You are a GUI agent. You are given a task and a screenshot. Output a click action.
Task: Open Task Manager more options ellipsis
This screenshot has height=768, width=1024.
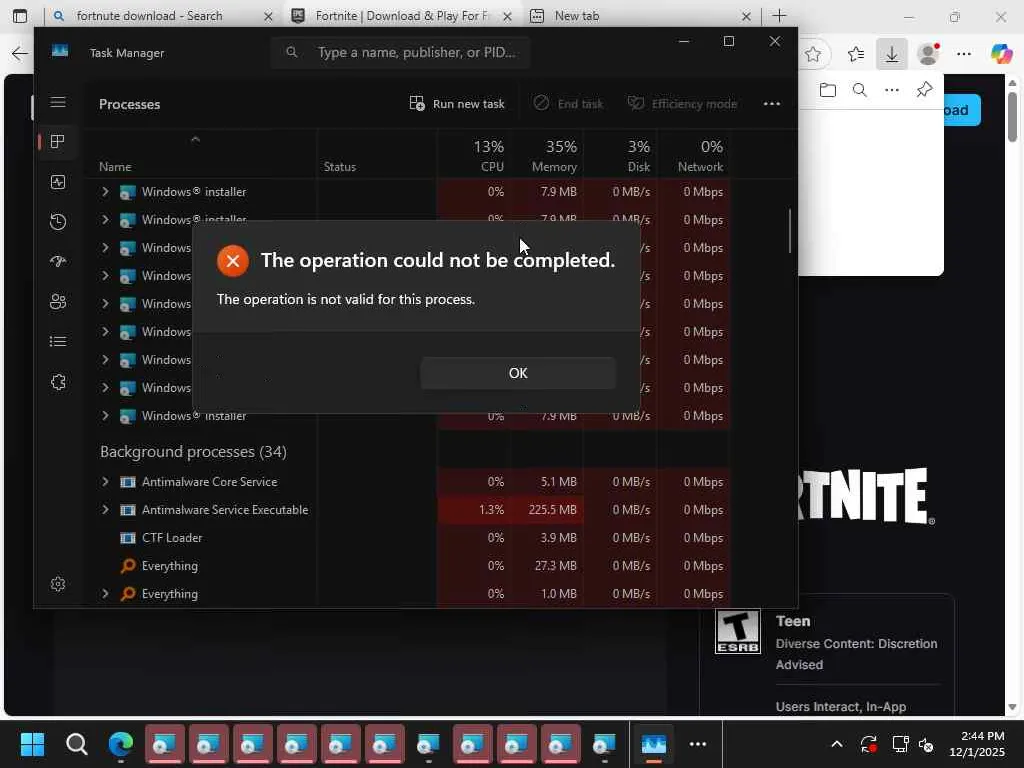(772, 104)
